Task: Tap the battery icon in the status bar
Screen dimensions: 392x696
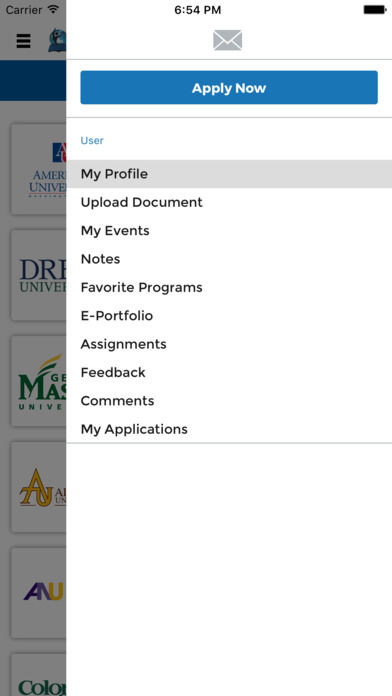Action: [x=374, y=10]
